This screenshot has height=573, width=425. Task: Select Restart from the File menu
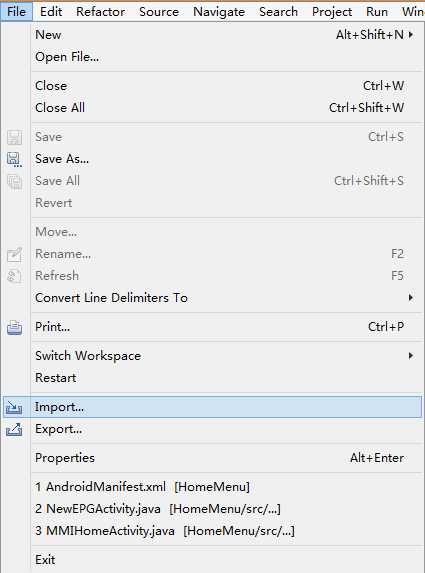[56, 378]
